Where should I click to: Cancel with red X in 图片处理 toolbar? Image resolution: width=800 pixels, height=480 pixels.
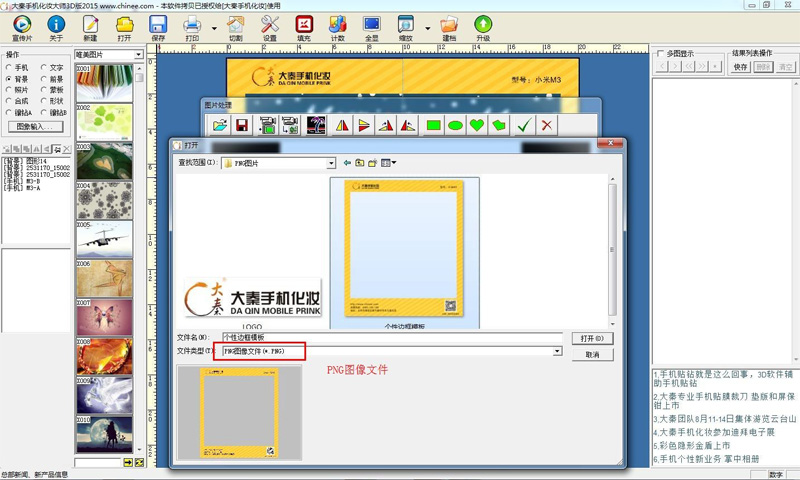point(547,125)
